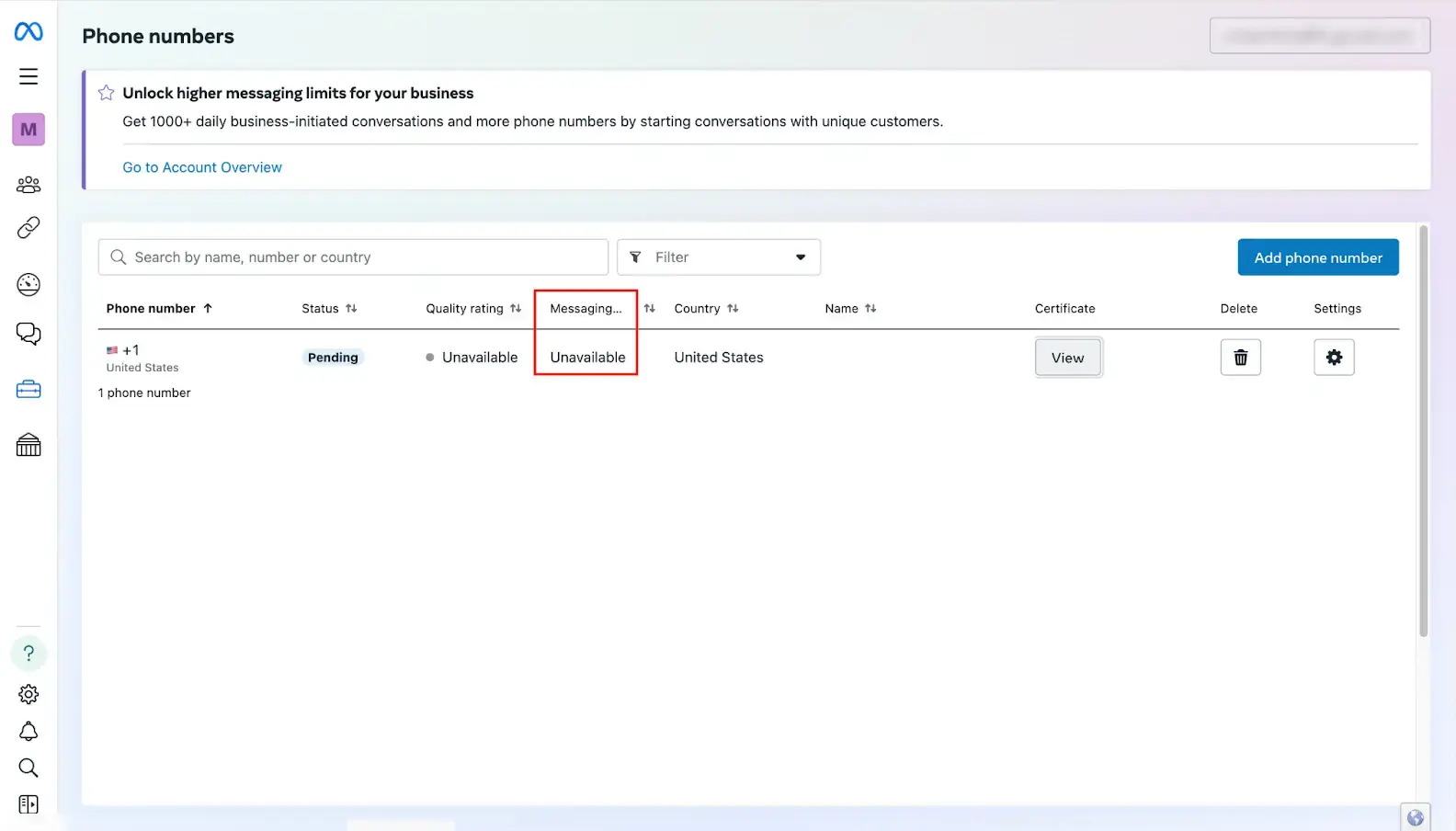Open phone number settings gear
The image size is (1456, 831).
[1334, 358]
